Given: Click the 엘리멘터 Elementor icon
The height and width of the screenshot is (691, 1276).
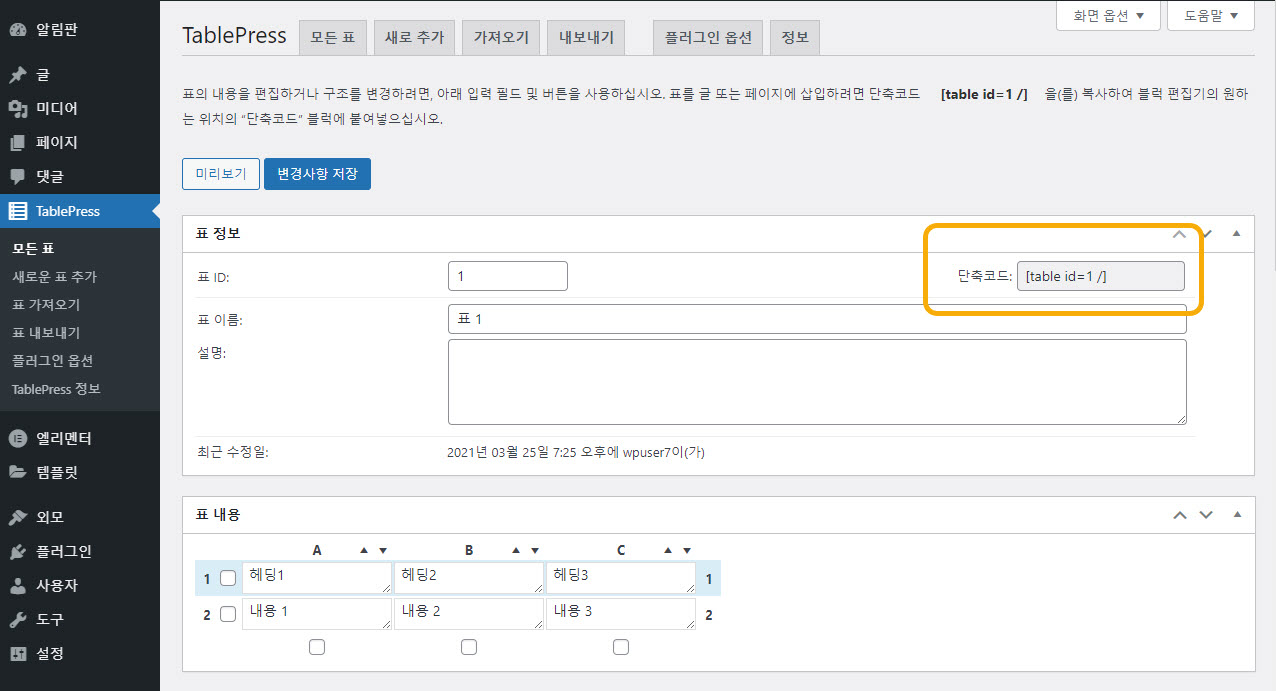Looking at the screenshot, I should 18,438.
